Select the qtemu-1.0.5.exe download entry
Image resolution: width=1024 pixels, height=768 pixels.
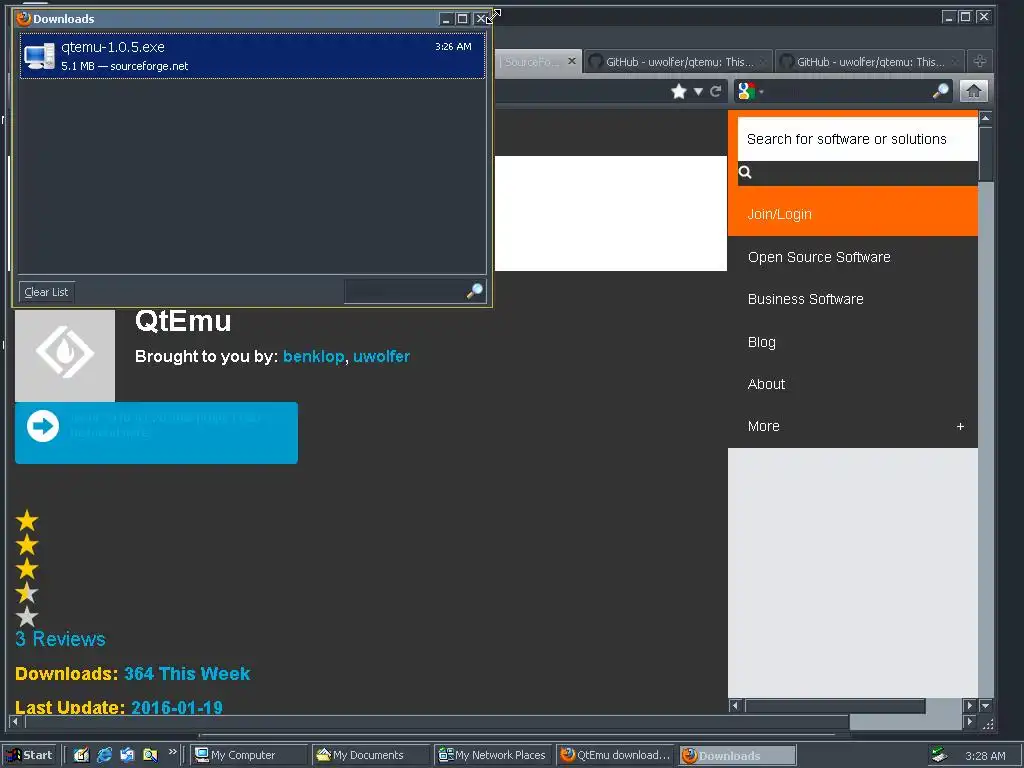(x=252, y=56)
